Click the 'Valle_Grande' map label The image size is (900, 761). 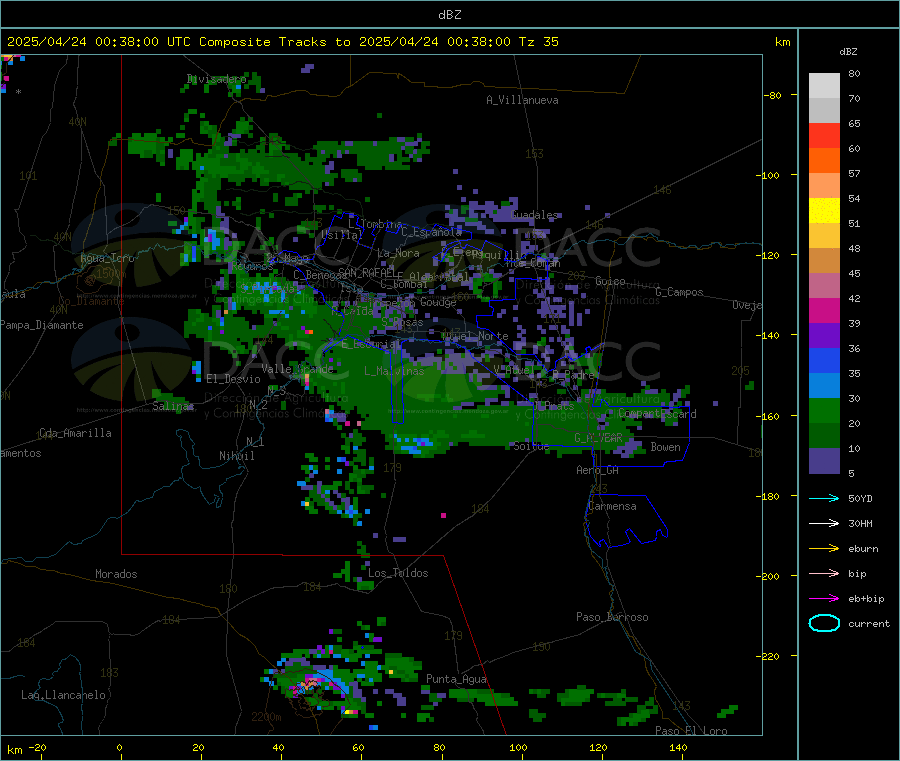point(297,369)
